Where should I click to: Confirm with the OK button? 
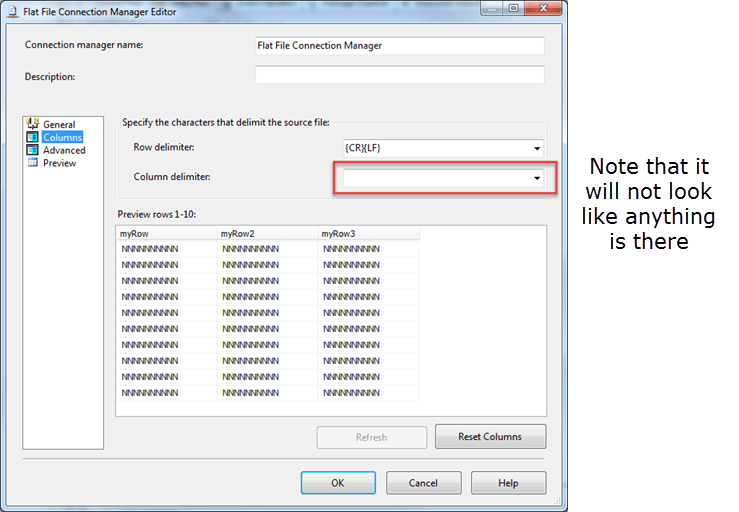pyautogui.click(x=338, y=483)
